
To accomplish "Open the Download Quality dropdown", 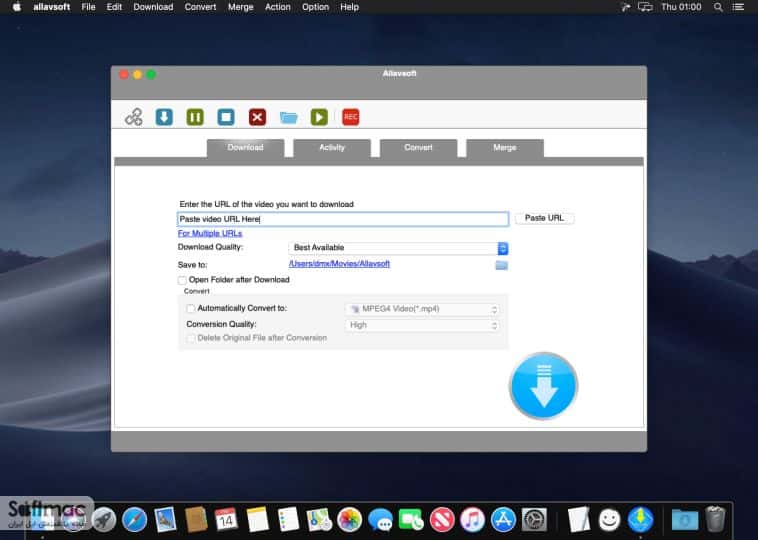I will pos(398,248).
